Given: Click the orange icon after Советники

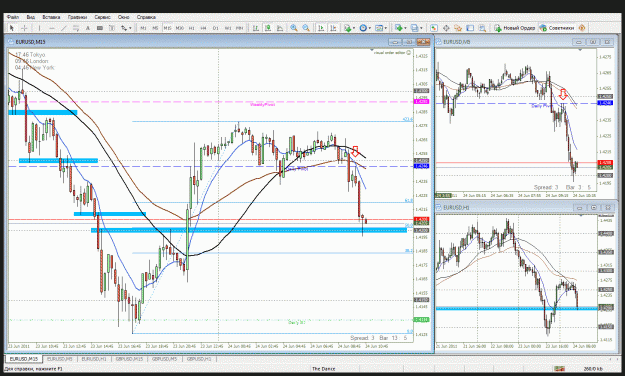Looking at the screenshot, I should [582, 28].
